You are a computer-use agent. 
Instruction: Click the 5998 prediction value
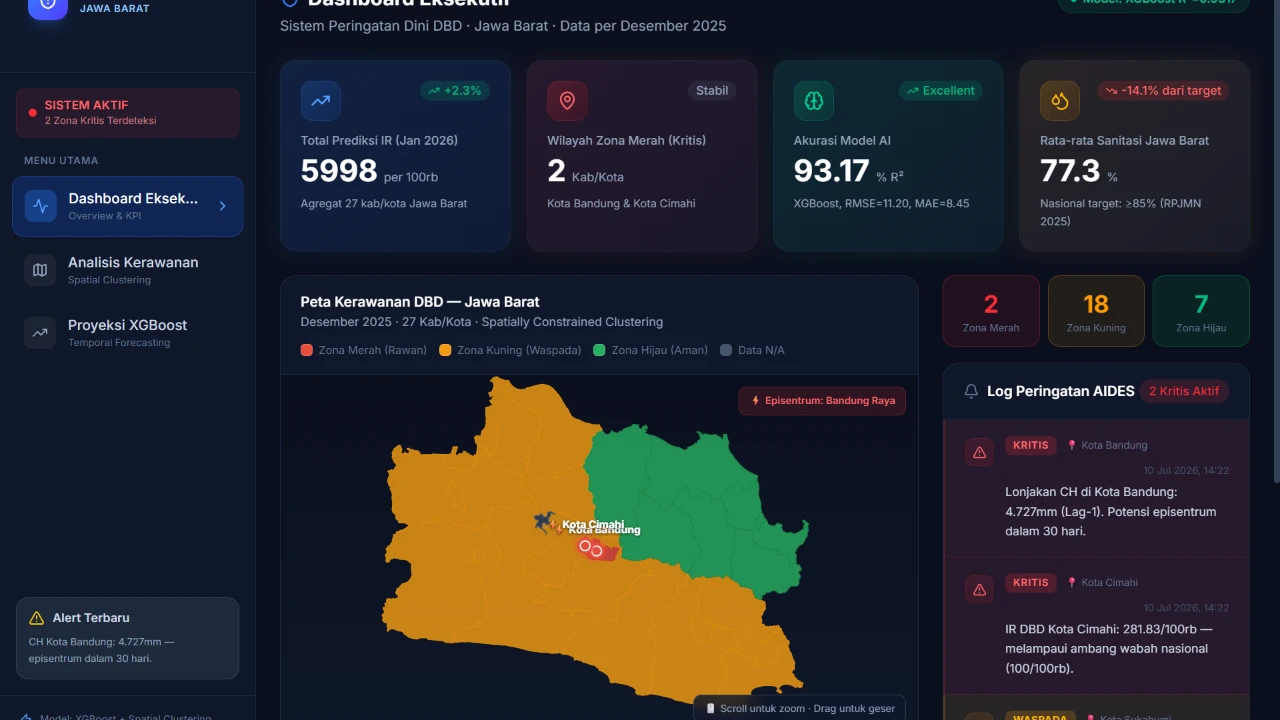[339, 171]
